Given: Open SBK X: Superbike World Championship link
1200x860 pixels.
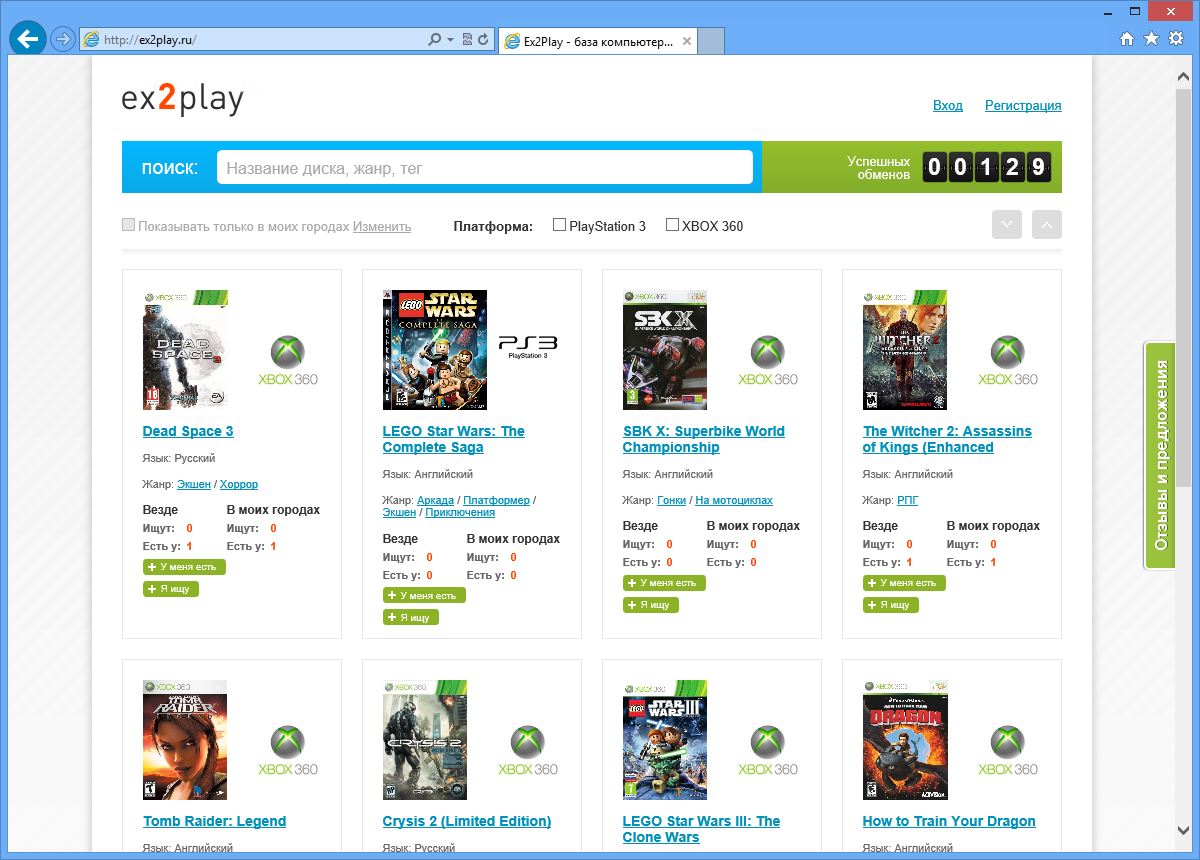Looking at the screenshot, I should tap(704, 439).
